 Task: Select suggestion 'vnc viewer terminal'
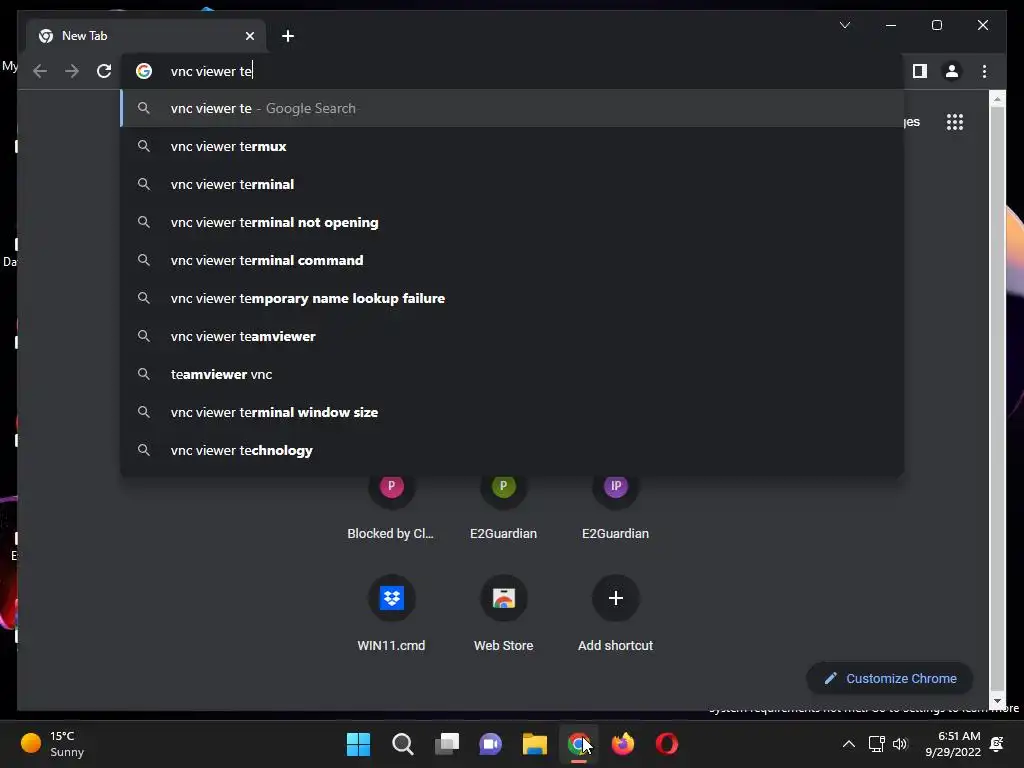click(x=513, y=184)
